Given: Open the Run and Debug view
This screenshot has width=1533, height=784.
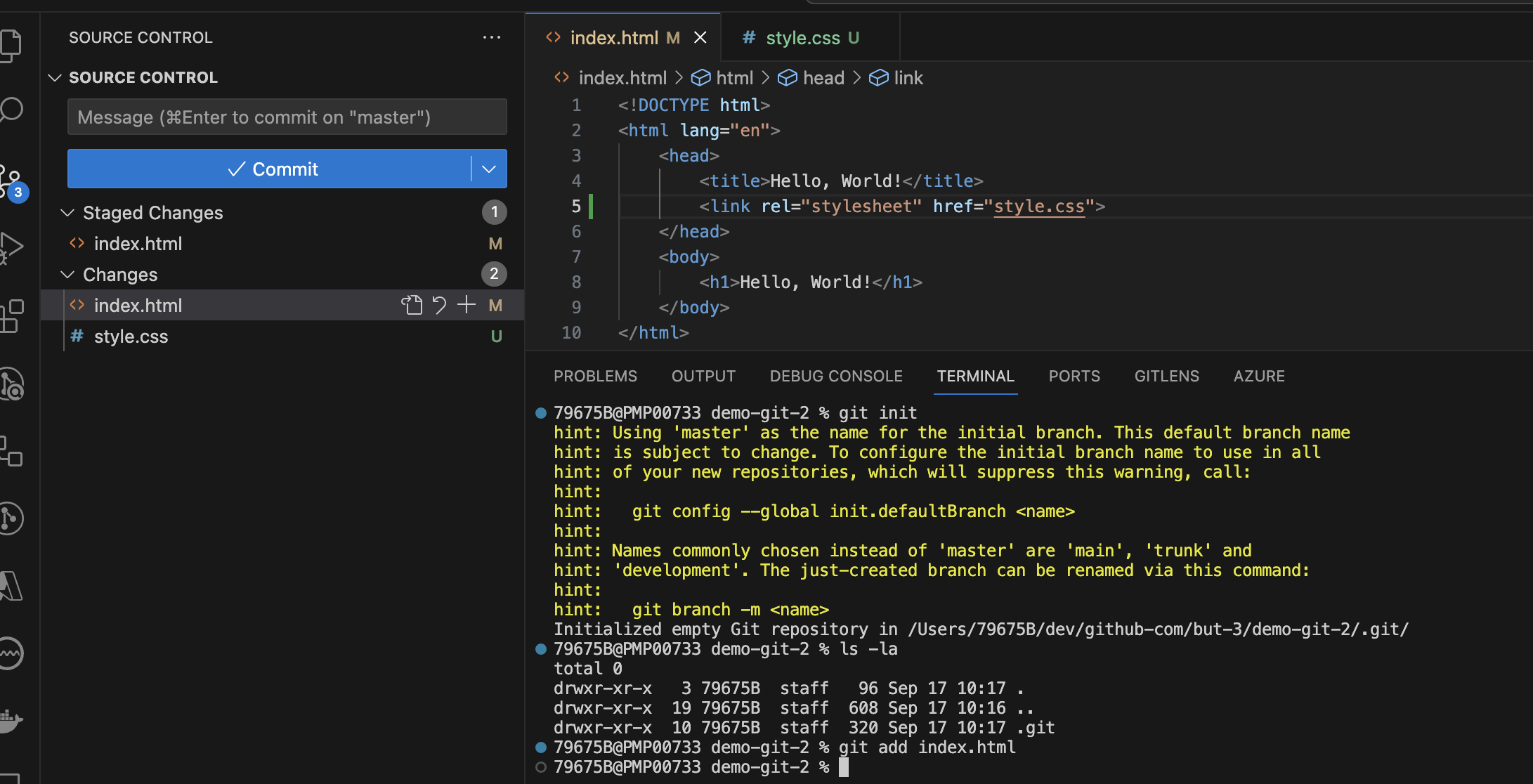Looking at the screenshot, I should pos(11,247).
